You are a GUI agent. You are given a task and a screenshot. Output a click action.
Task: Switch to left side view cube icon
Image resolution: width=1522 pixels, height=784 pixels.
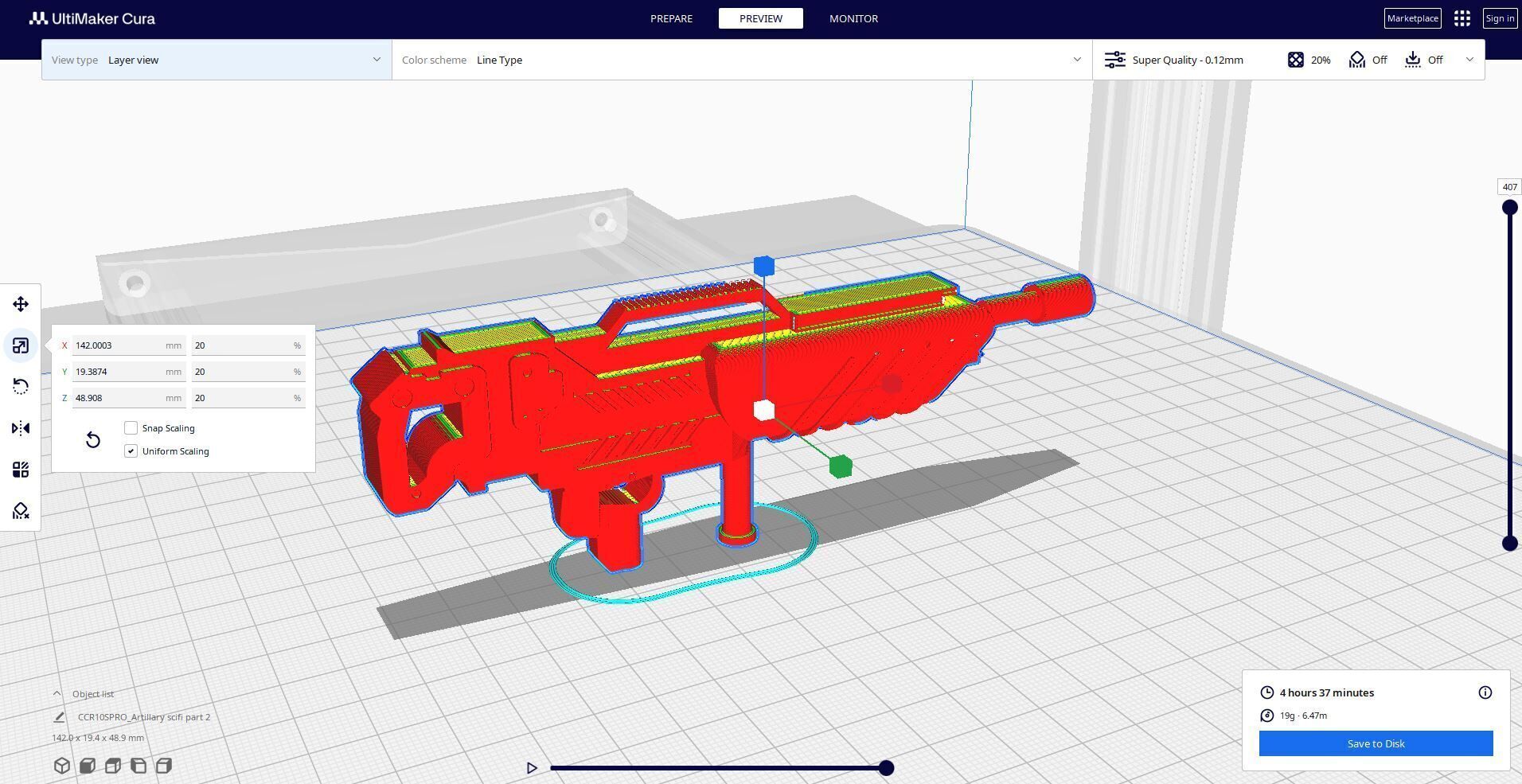(139, 766)
